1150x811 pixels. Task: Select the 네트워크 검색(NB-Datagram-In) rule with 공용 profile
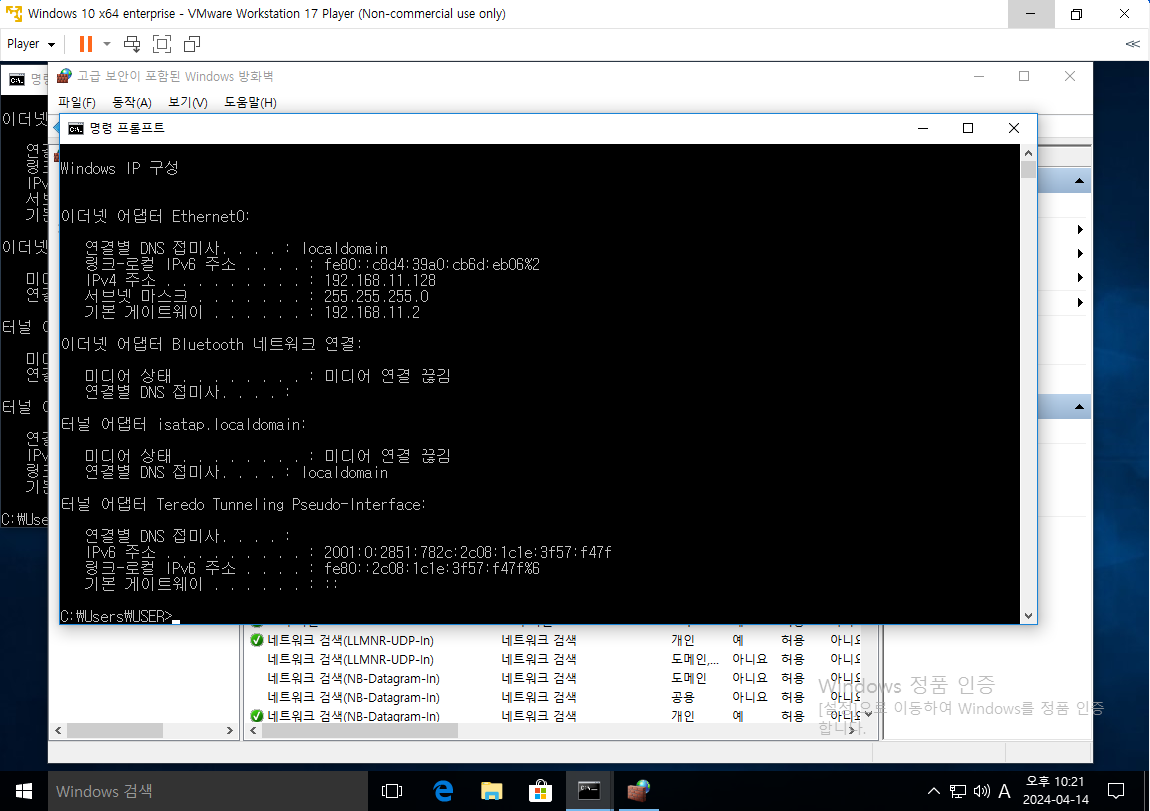tap(555, 697)
